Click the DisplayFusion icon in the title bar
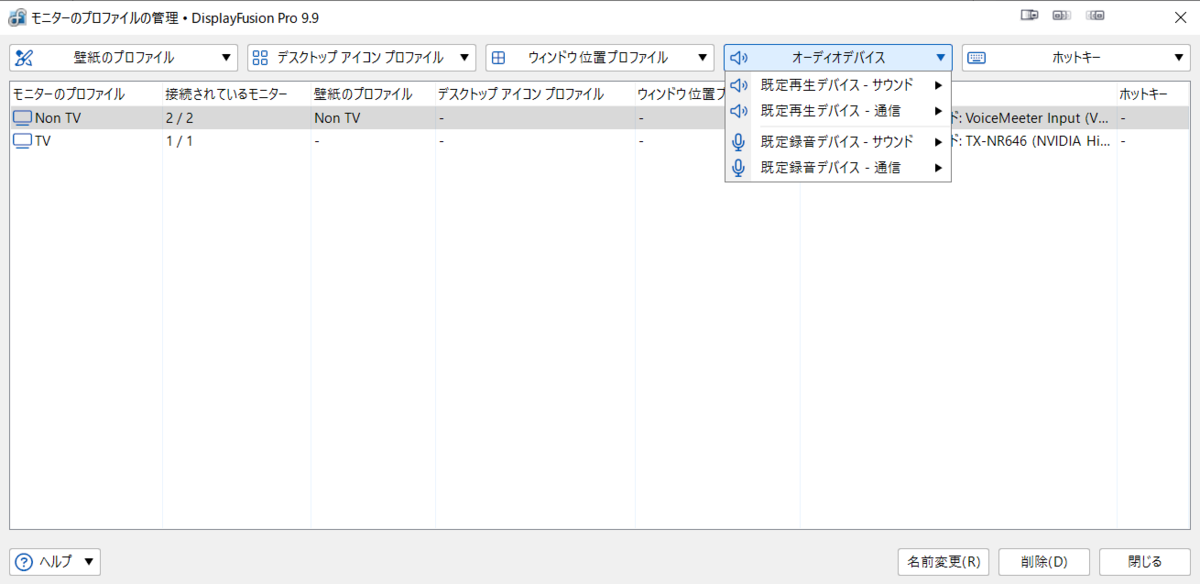 tap(15, 17)
